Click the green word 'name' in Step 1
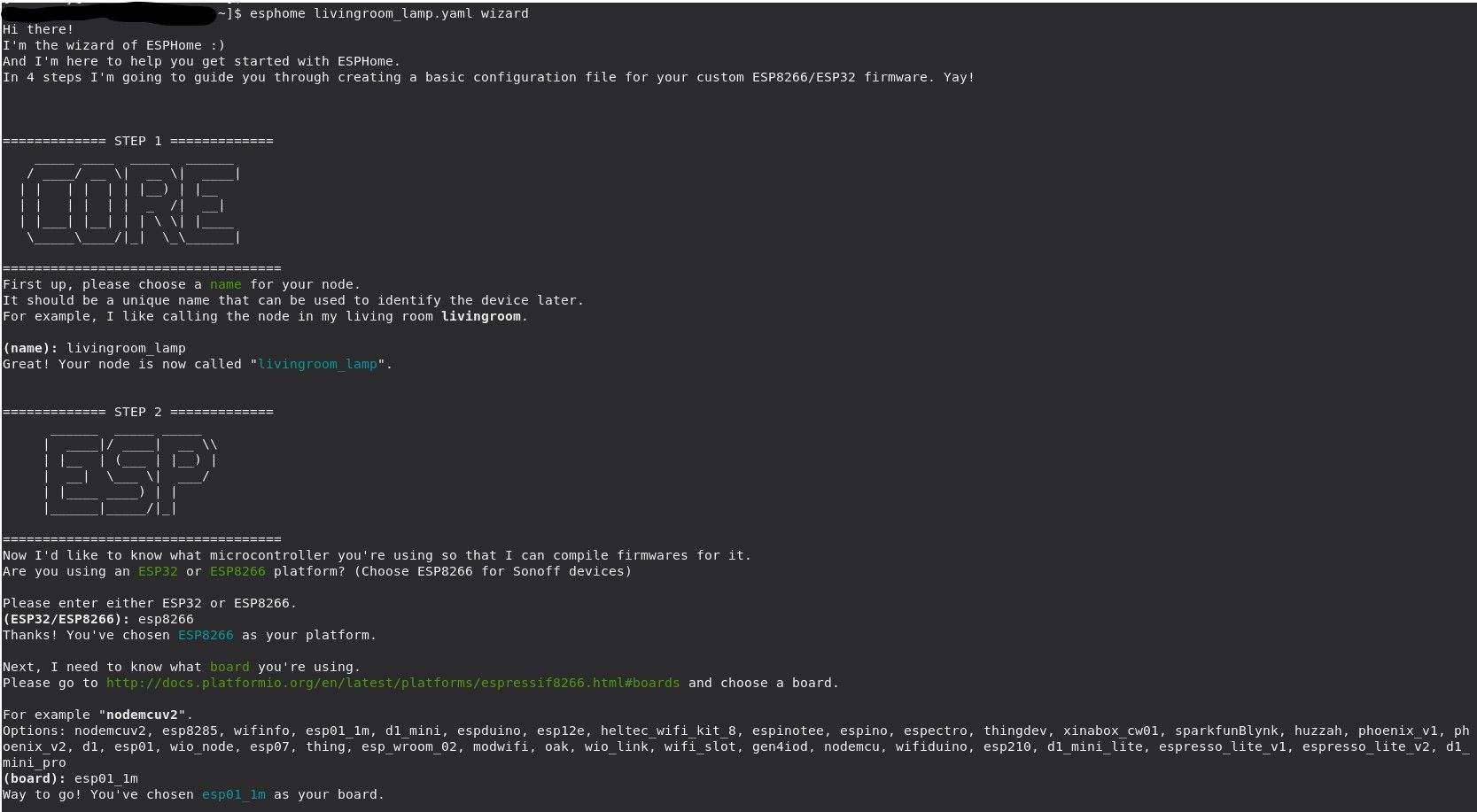 (x=226, y=284)
